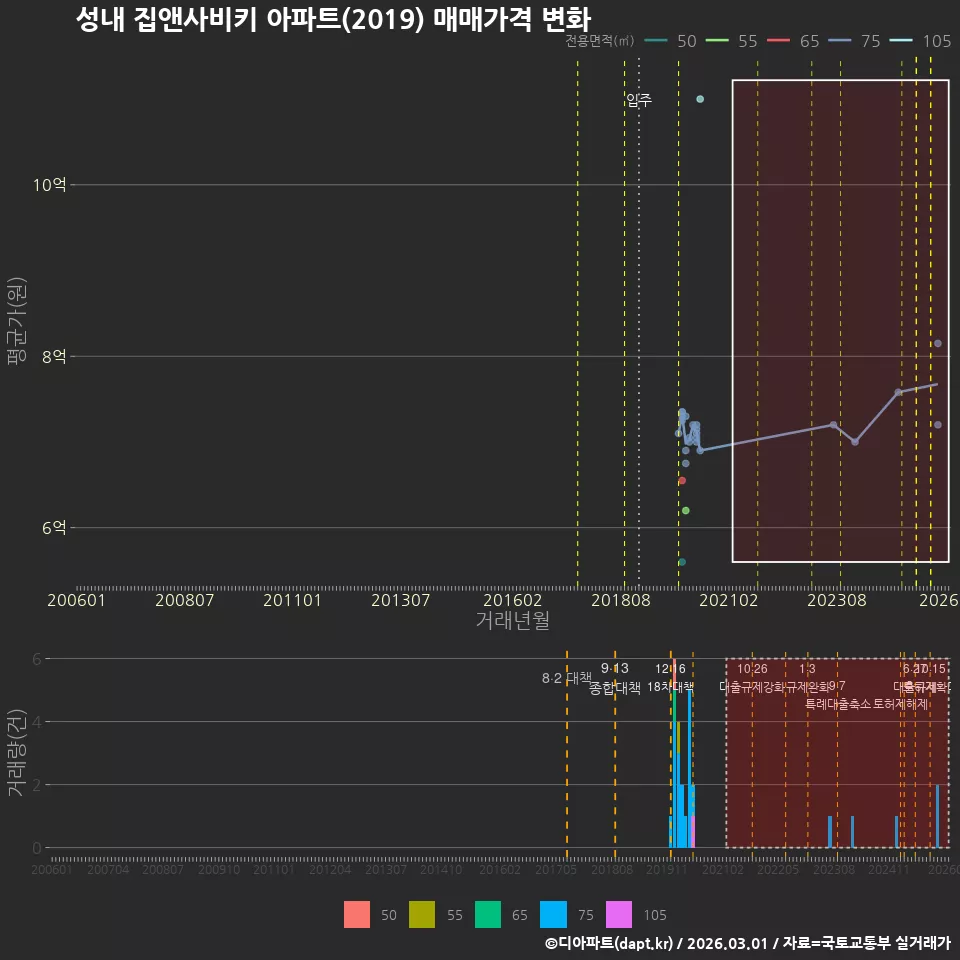The image size is (960, 960).
Task: Click the green 65 swatch in bottom legend
Action: pyautogui.click(x=487, y=915)
